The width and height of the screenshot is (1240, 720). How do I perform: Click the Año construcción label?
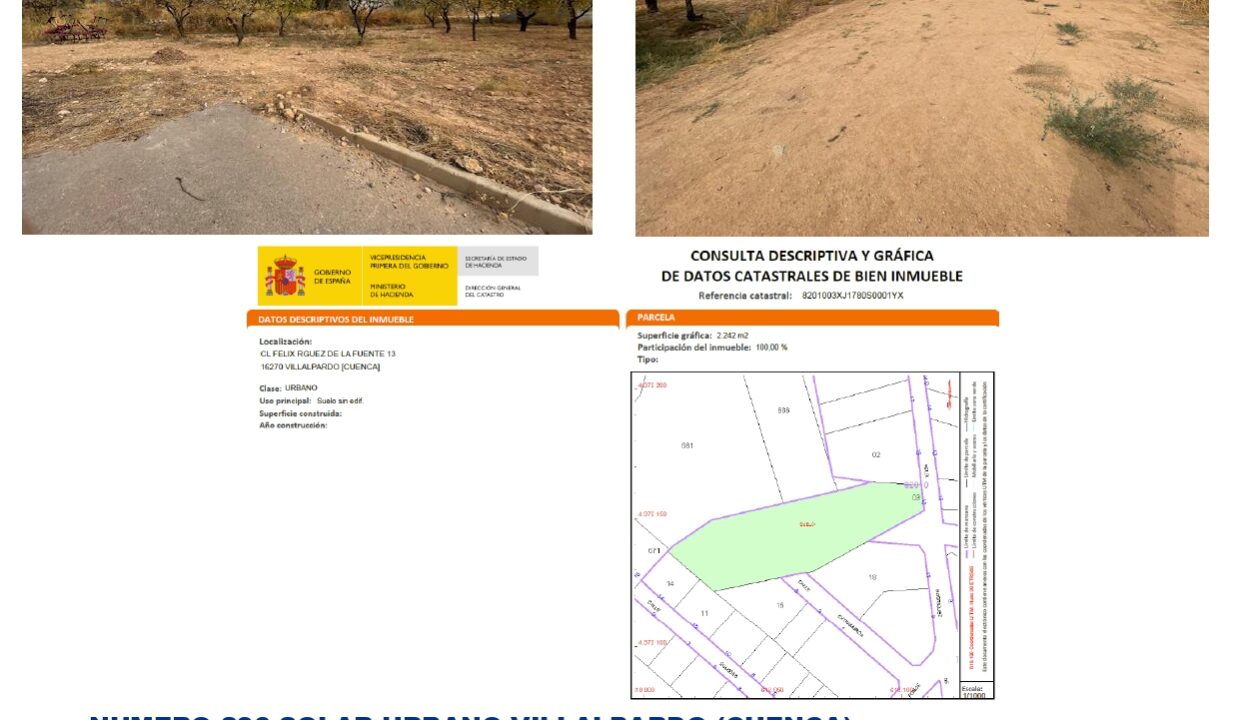[x=293, y=425]
